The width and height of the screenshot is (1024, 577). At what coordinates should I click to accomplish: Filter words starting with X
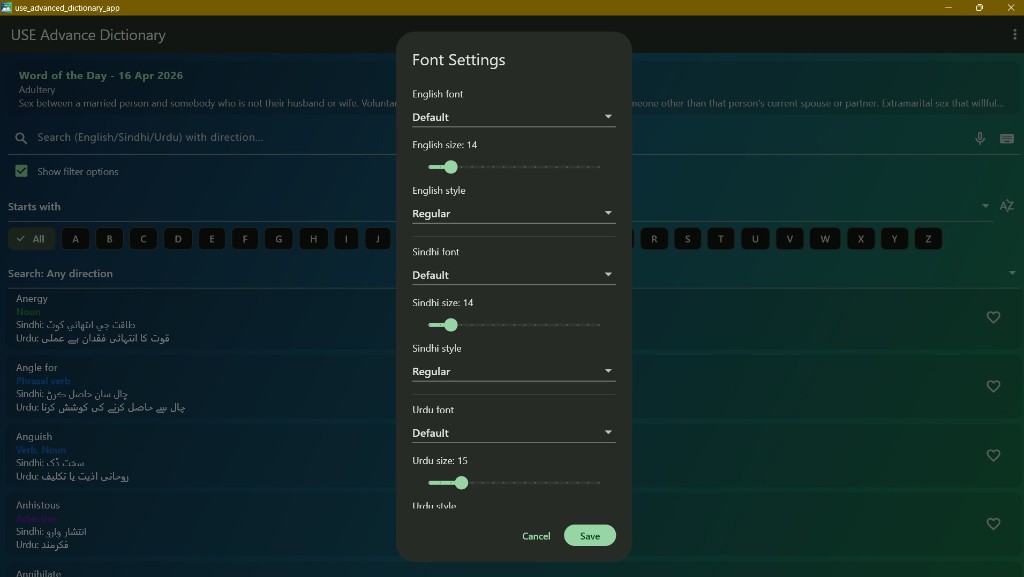pos(861,239)
